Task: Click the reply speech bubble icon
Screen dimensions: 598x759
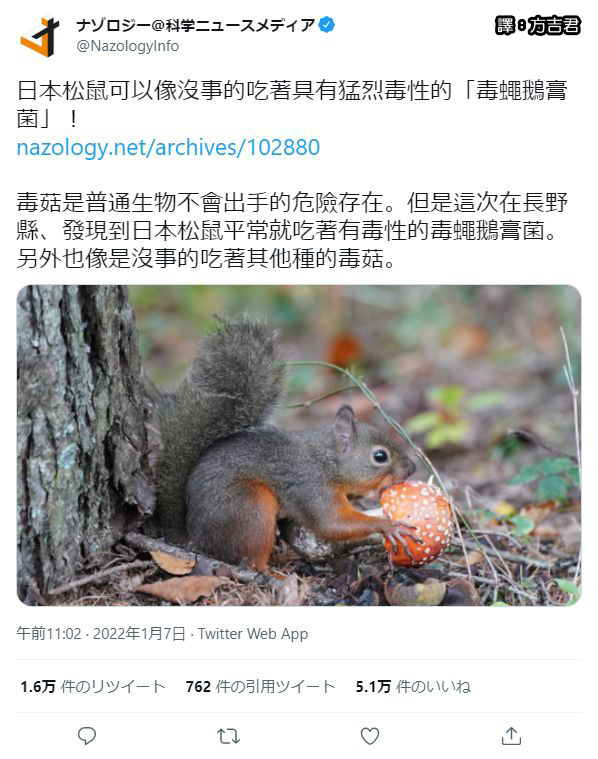Action: point(87,736)
